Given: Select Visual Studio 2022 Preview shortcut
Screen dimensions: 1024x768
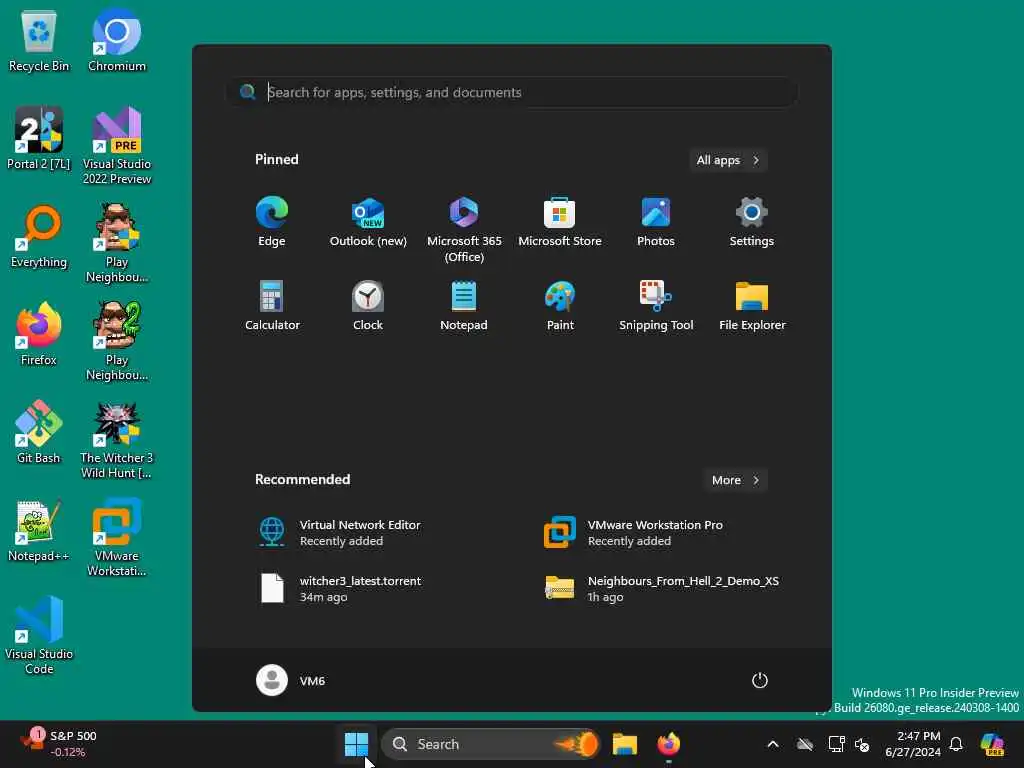Looking at the screenshot, I should 117,146.
